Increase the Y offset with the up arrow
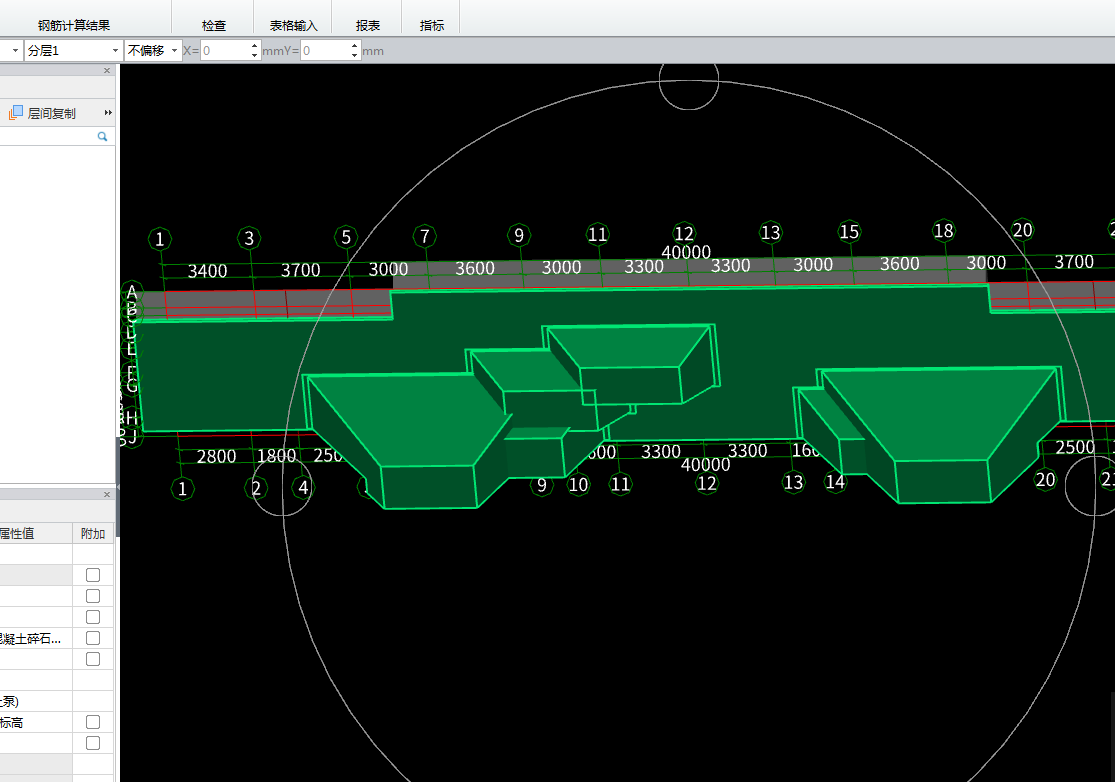The width and height of the screenshot is (1115, 782). pos(354,46)
